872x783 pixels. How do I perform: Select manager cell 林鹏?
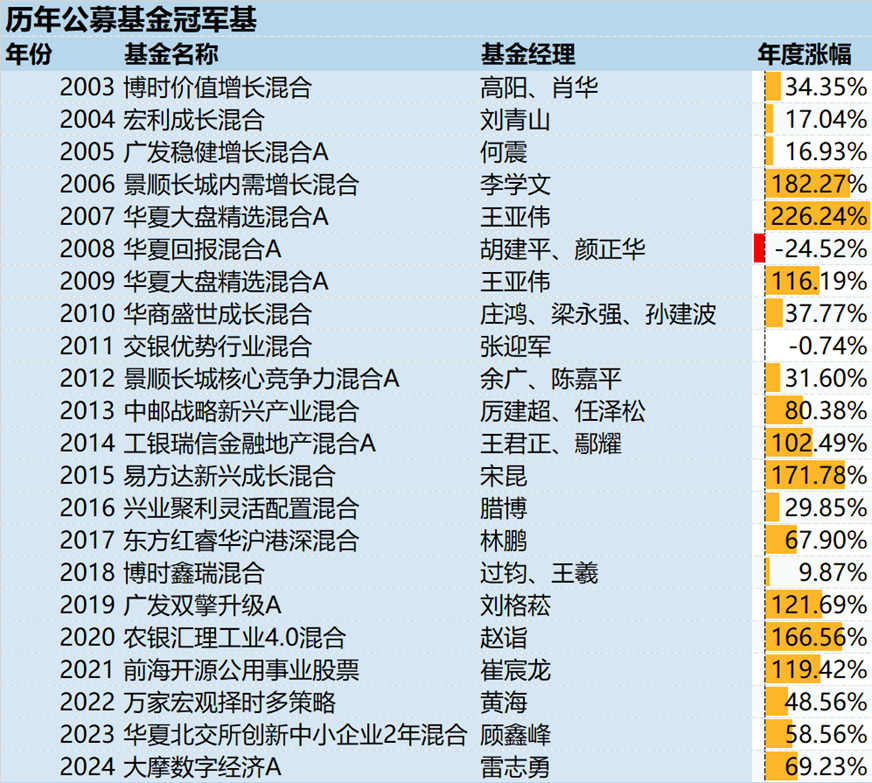504,540
